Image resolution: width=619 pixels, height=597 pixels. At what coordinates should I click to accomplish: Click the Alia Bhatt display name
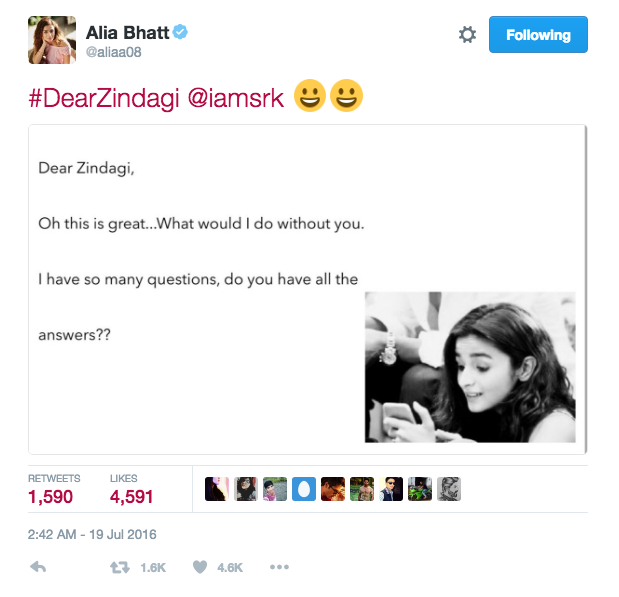128,32
